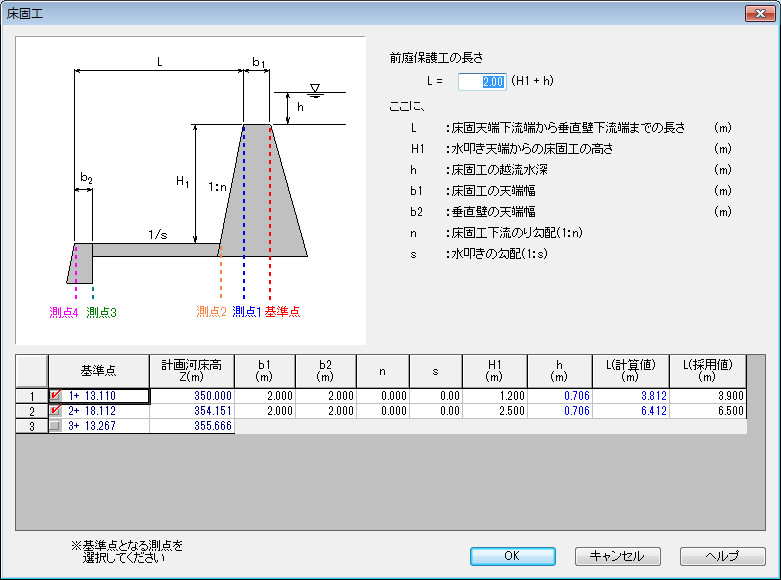Select row header 1 in the table
The image size is (781, 580).
32,396
